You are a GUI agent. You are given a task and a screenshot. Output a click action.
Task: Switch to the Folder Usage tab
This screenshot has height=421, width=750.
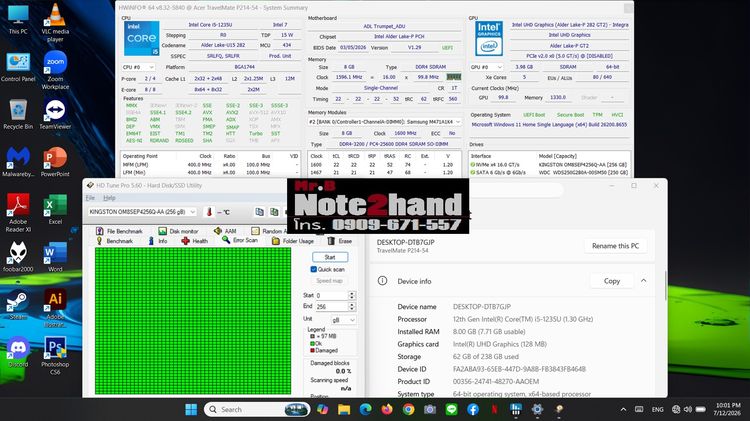point(293,241)
